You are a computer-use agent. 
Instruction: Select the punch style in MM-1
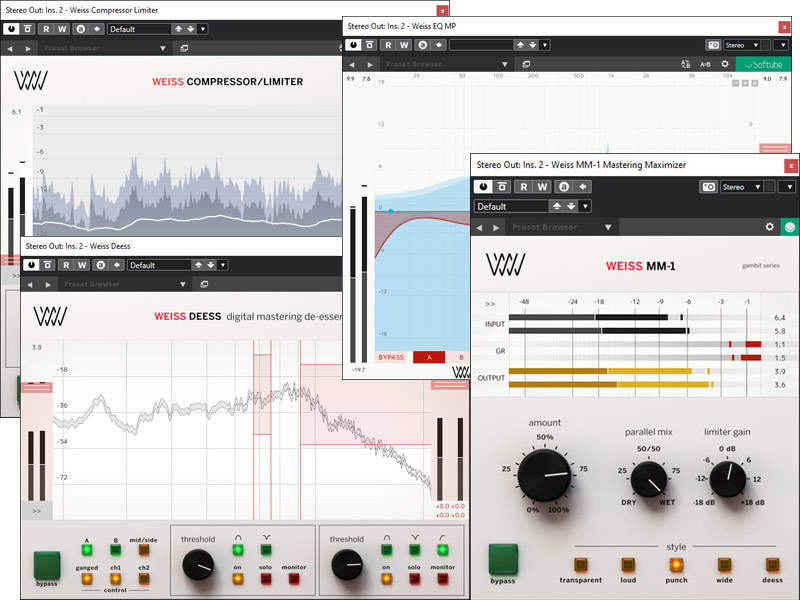click(x=677, y=565)
